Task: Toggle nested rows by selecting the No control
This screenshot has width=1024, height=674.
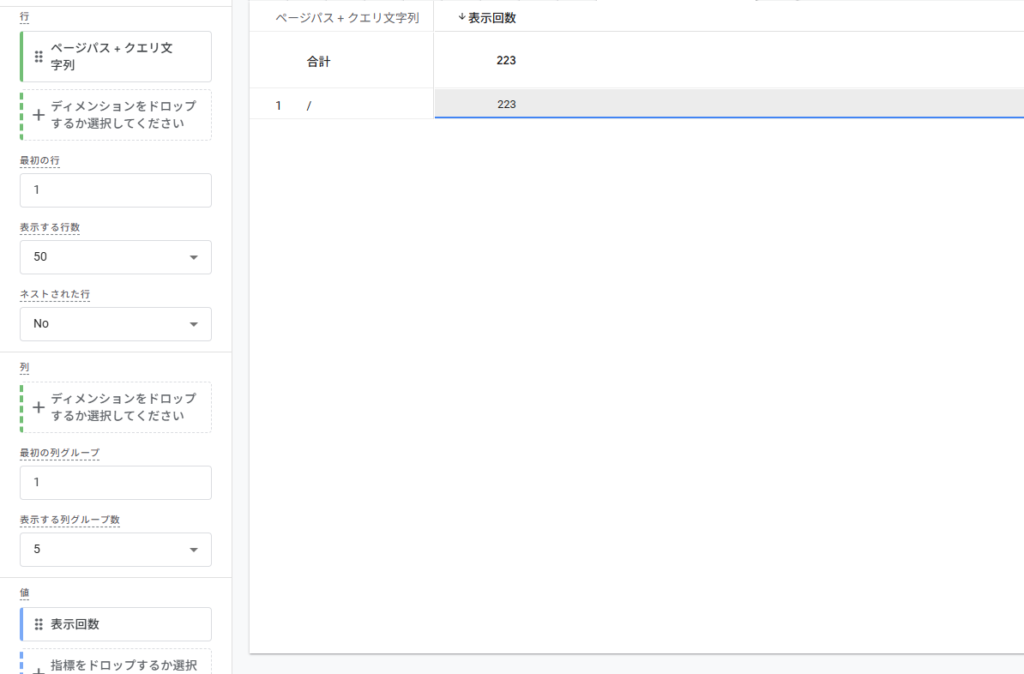Action: pos(115,324)
